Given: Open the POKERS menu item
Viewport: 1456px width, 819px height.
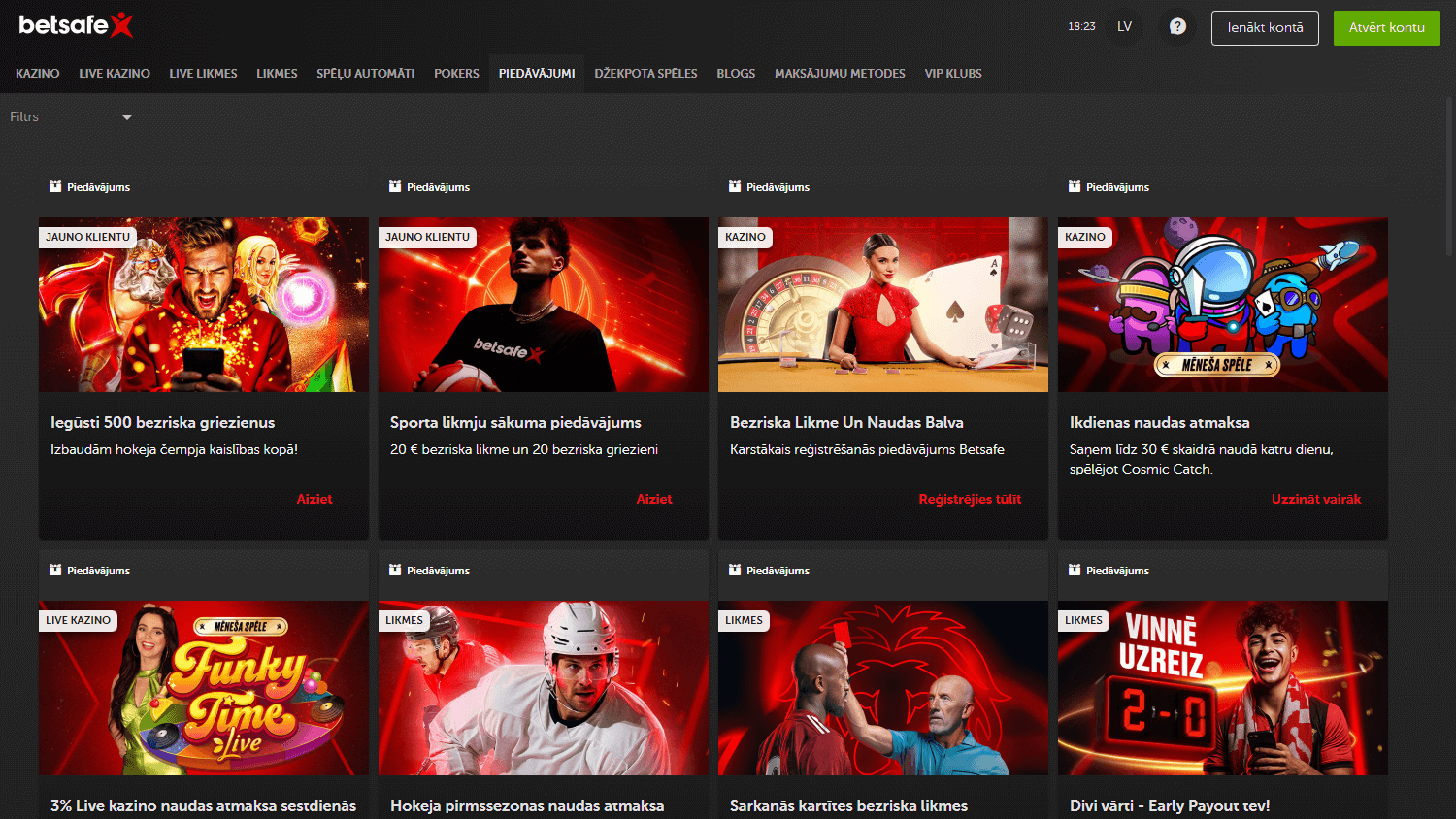Looking at the screenshot, I should pyautogui.click(x=456, y=73).
